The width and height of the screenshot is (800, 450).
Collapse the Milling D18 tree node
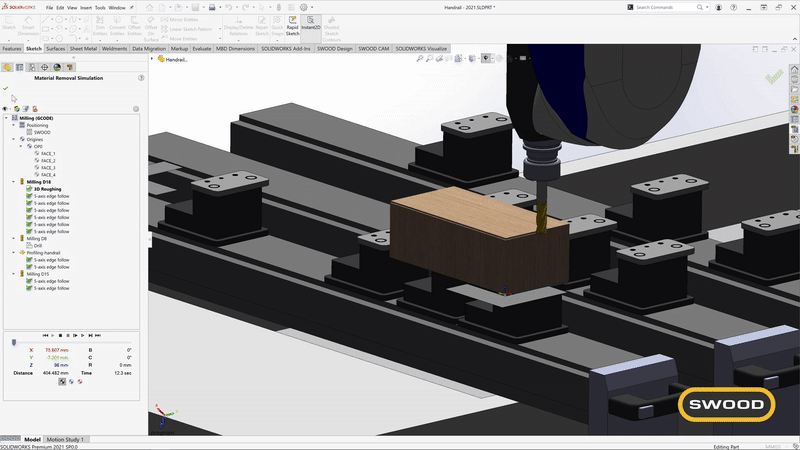[15, 182]
